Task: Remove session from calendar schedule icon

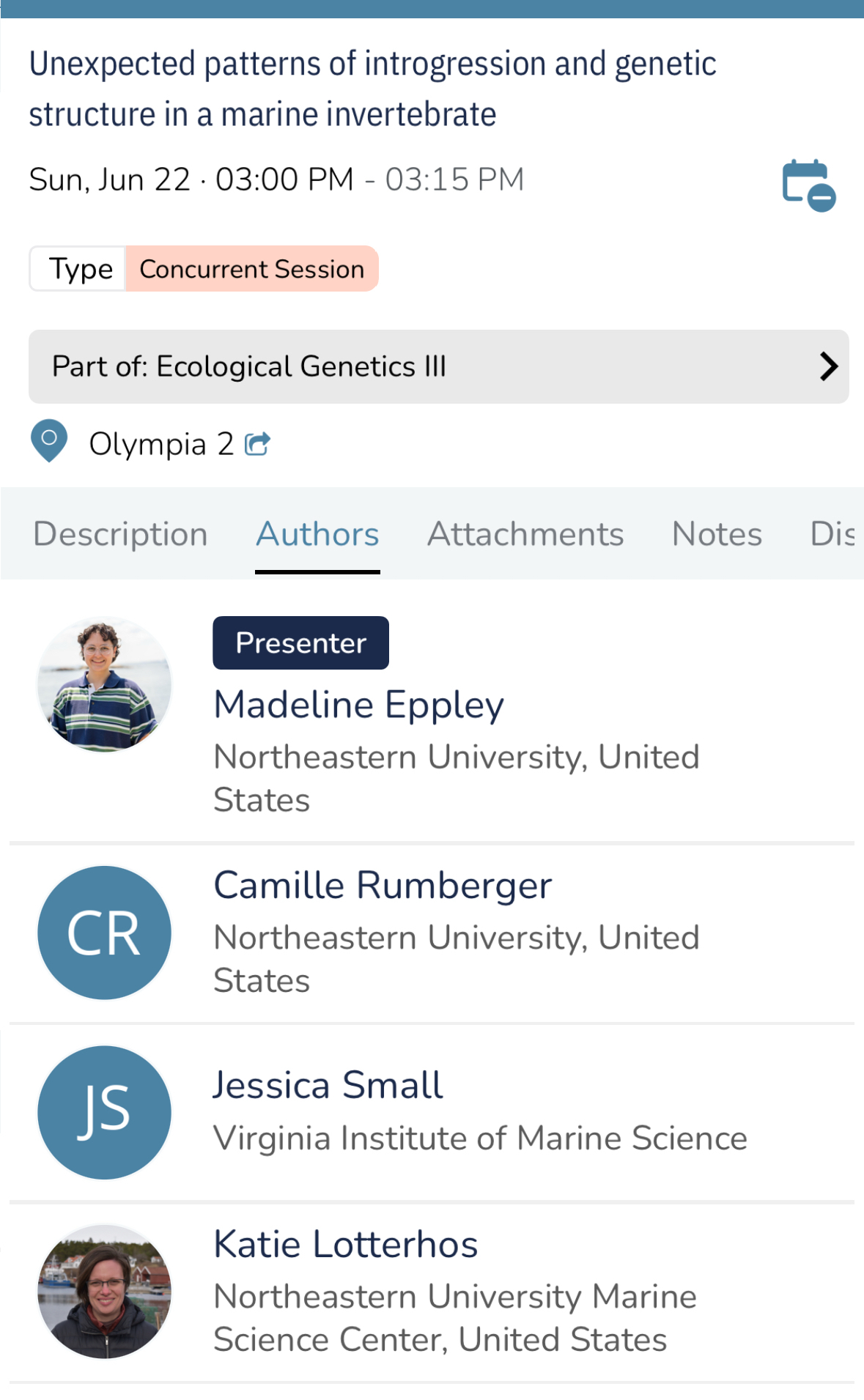Action: (808, 185)
